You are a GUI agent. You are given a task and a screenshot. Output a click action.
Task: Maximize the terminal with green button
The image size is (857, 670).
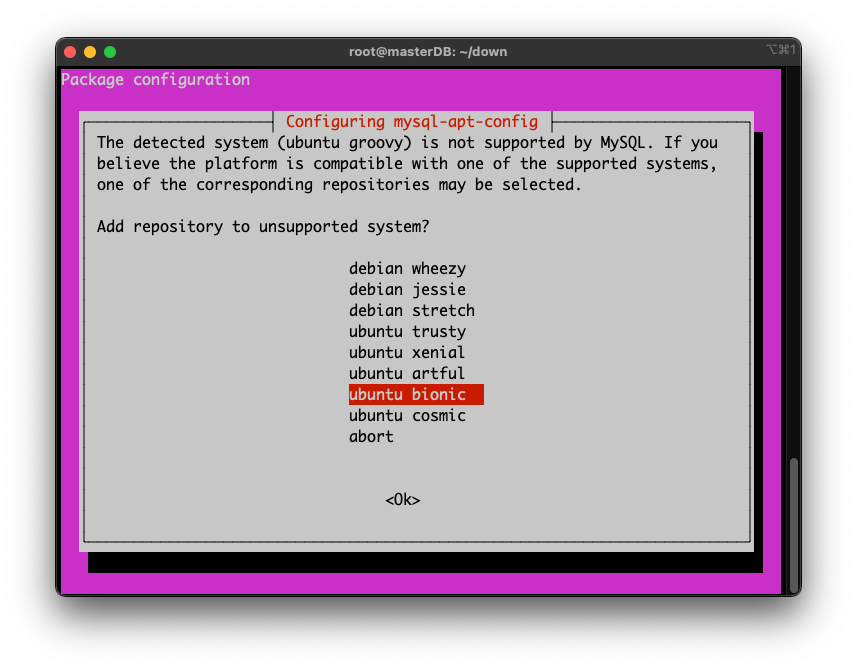coord(110,52)
